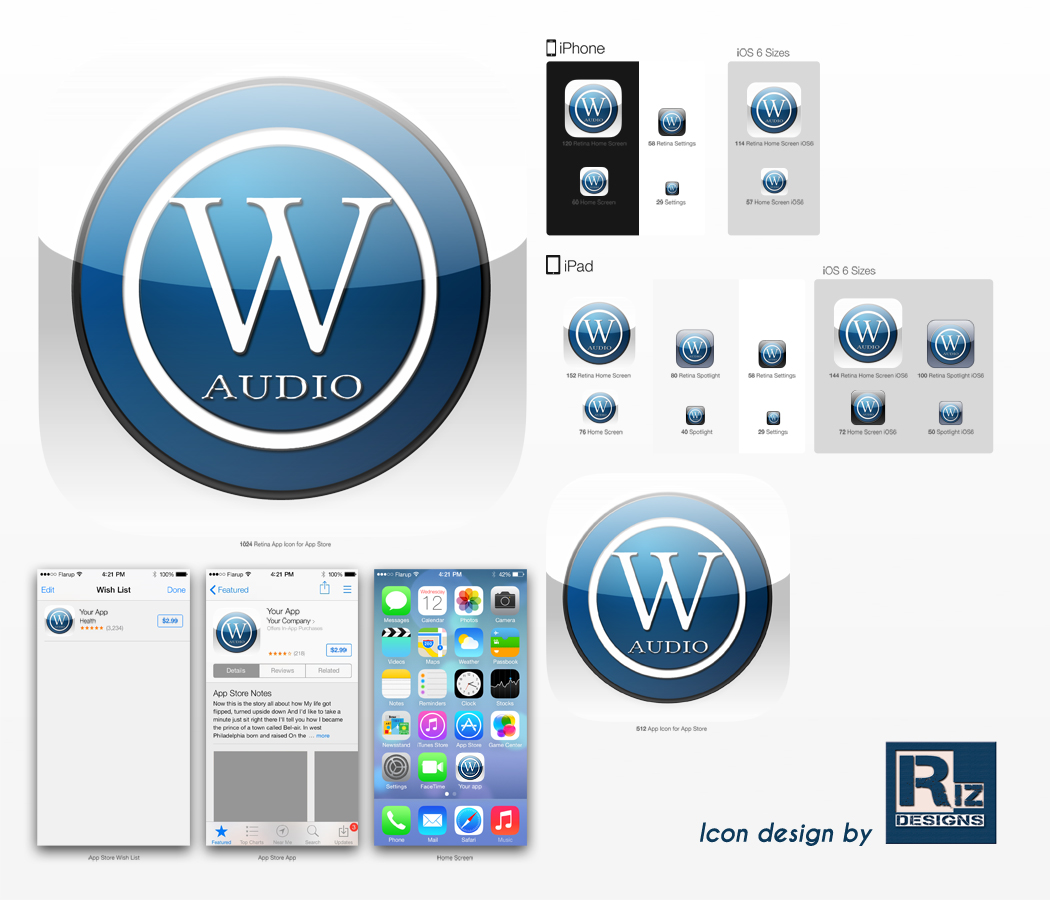Open the App Store icon on Home Screen
Viewport: 1050px width, 900px height.
click(x=467, y=727)
